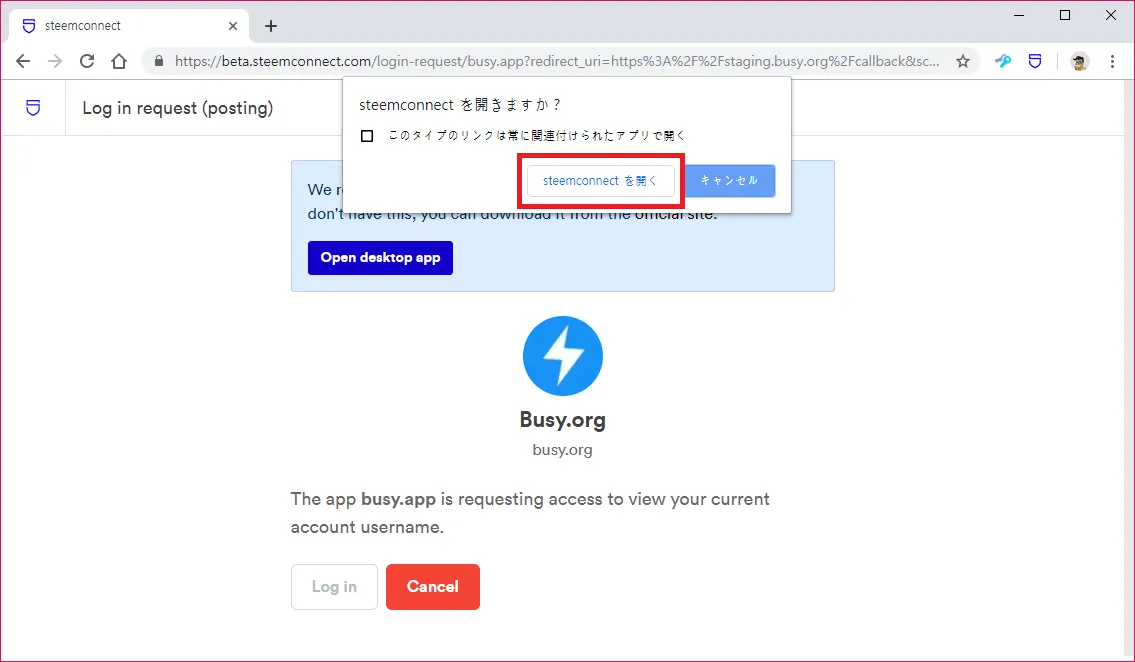The width and height of the screenshot is (1135, 662).
Task: Go back to the previous page
Action: (23, 61)
